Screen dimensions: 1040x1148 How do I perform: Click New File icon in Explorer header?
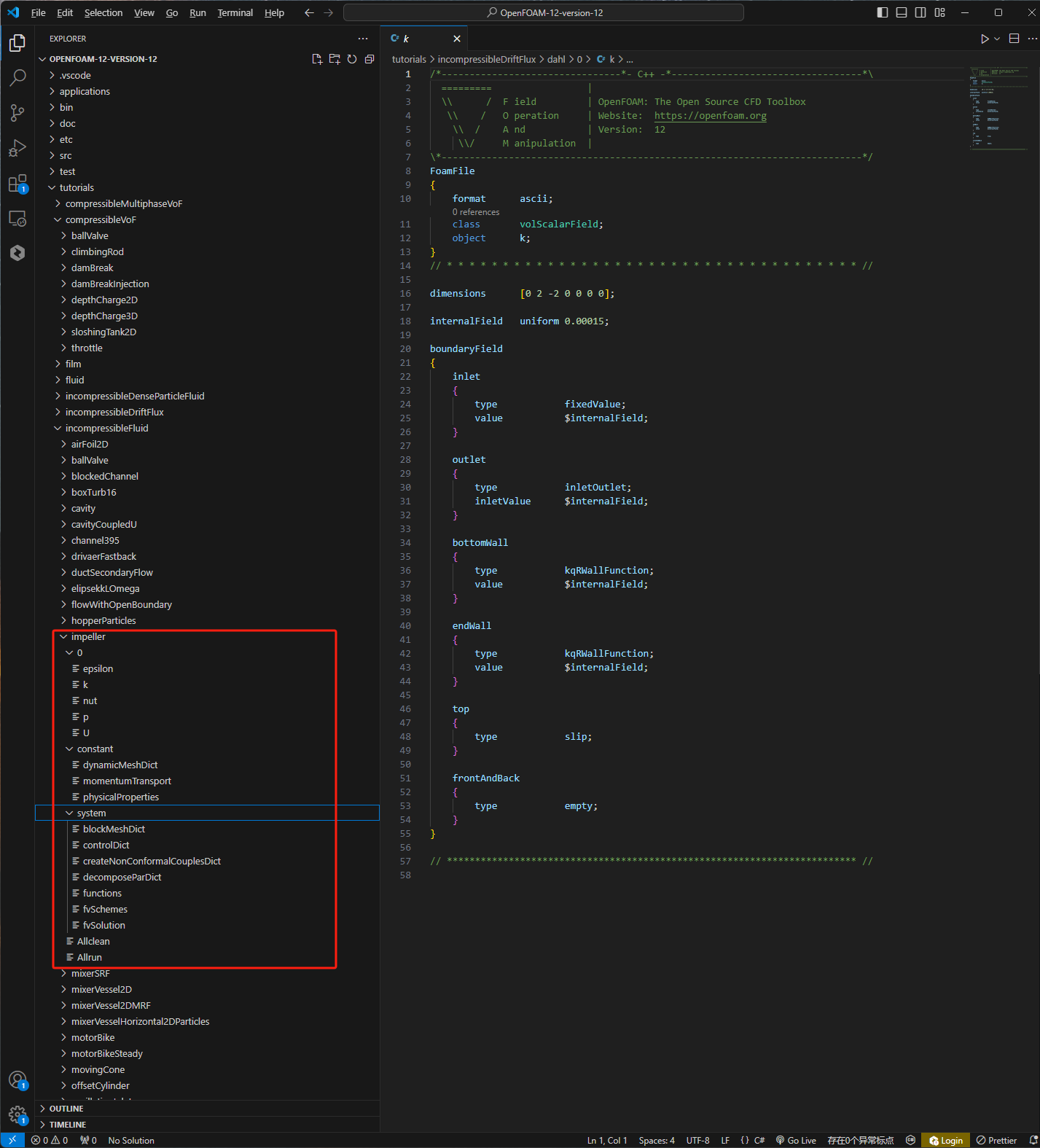[x=317, y=59]
